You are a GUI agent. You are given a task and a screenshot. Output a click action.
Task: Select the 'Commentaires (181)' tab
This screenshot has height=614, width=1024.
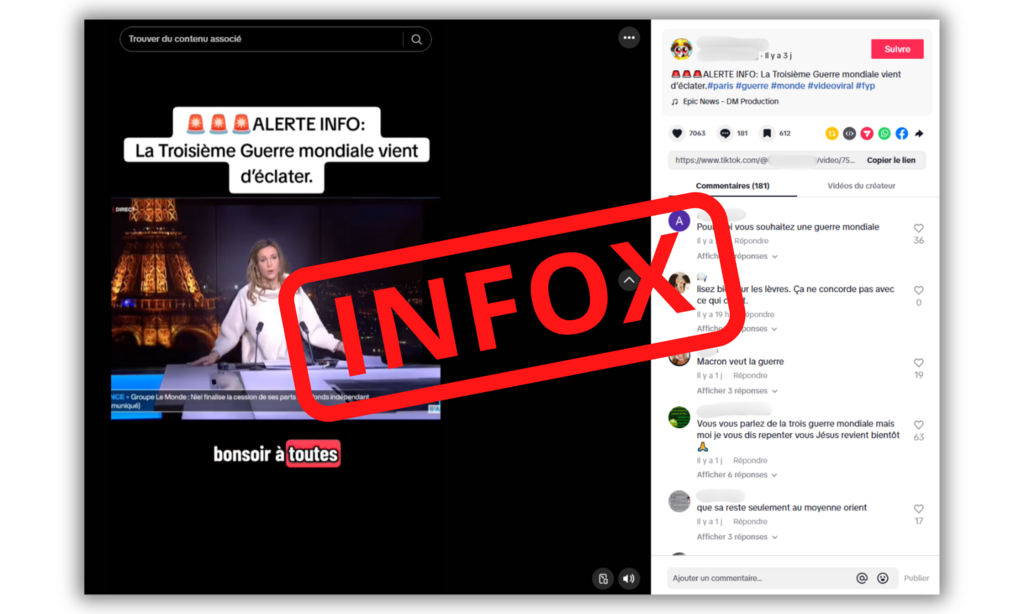coord(732,186)
